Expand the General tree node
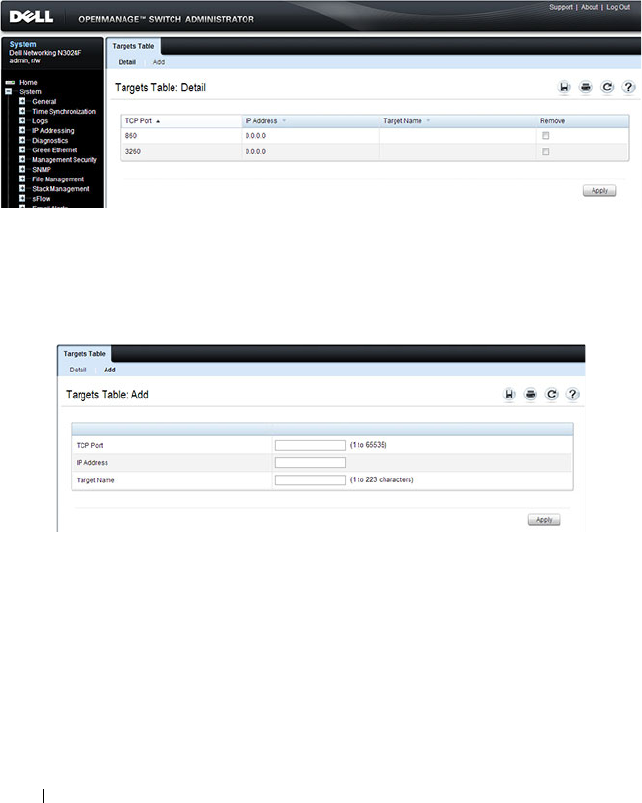The height and width of the screenshot is (803, 642). coord(22,101)
